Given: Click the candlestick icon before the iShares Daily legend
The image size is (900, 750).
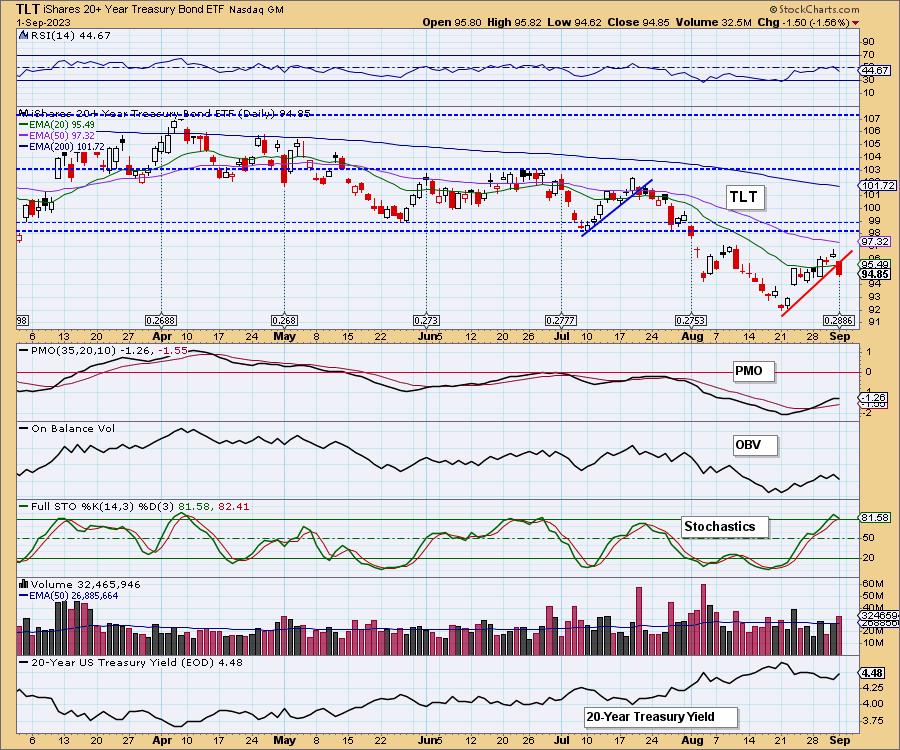Looking at the screenshot, I should tap(23, 113).
